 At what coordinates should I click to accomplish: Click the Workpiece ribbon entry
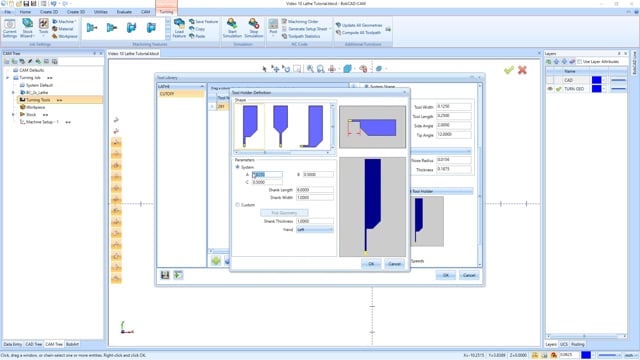coord(64,36)
